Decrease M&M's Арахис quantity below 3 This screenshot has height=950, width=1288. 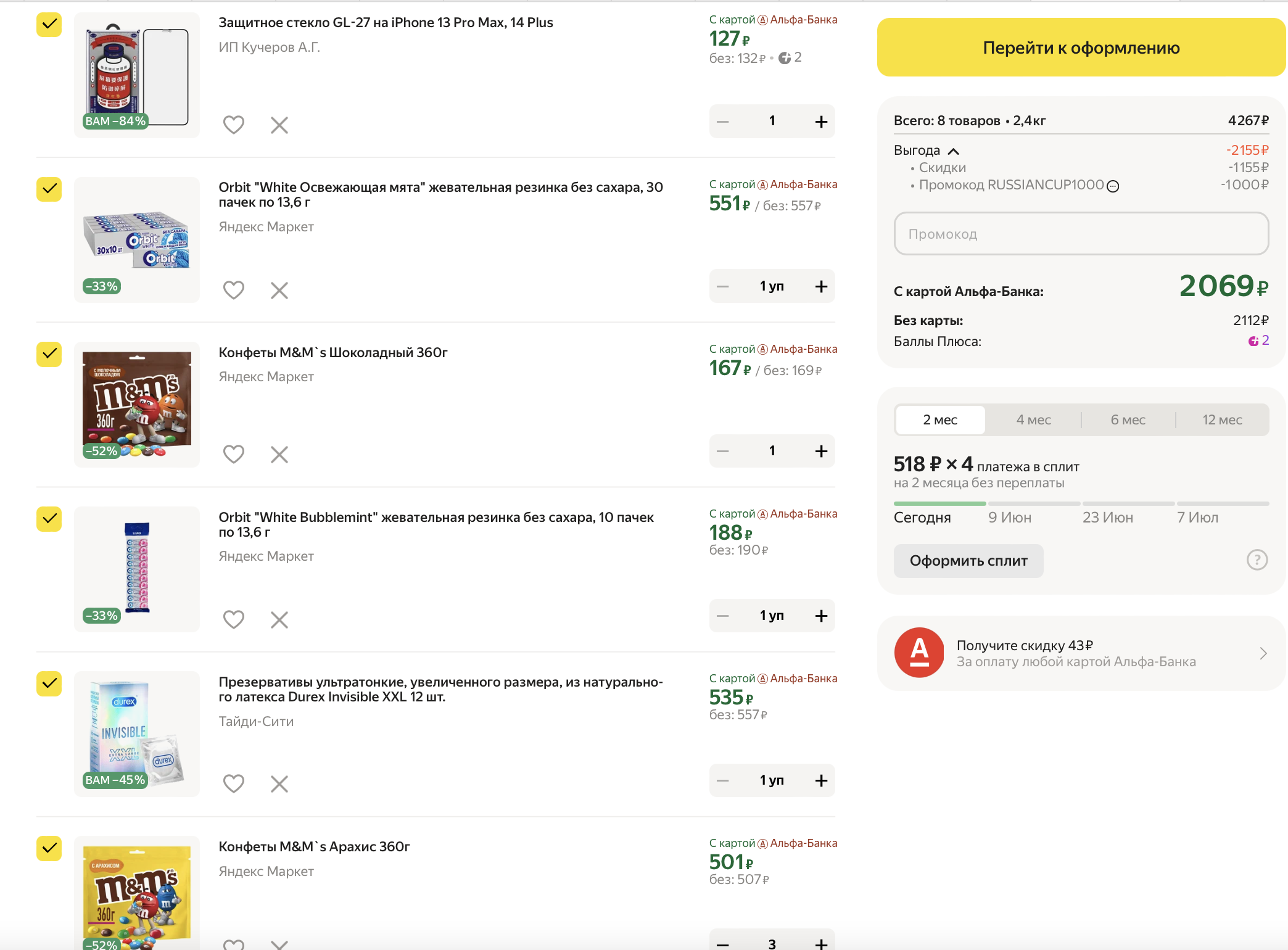pyautogui.click(x=723, y=944)
